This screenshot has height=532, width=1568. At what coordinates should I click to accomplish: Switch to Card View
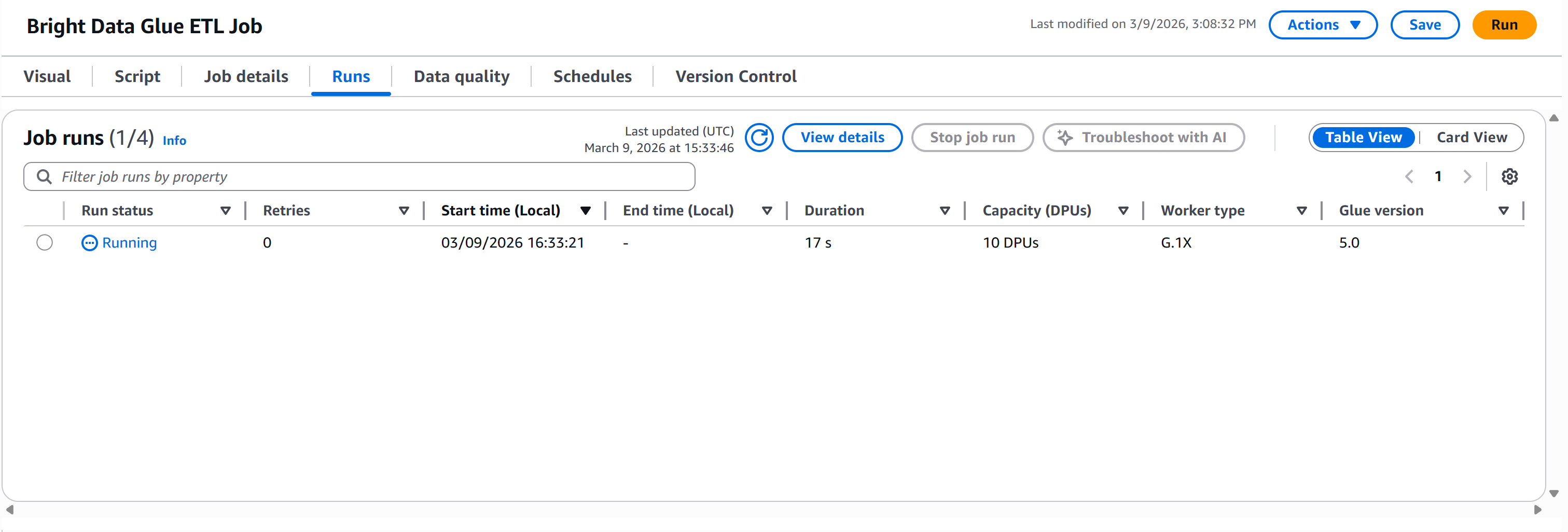pyautogui.click(x=1471, y=138)
